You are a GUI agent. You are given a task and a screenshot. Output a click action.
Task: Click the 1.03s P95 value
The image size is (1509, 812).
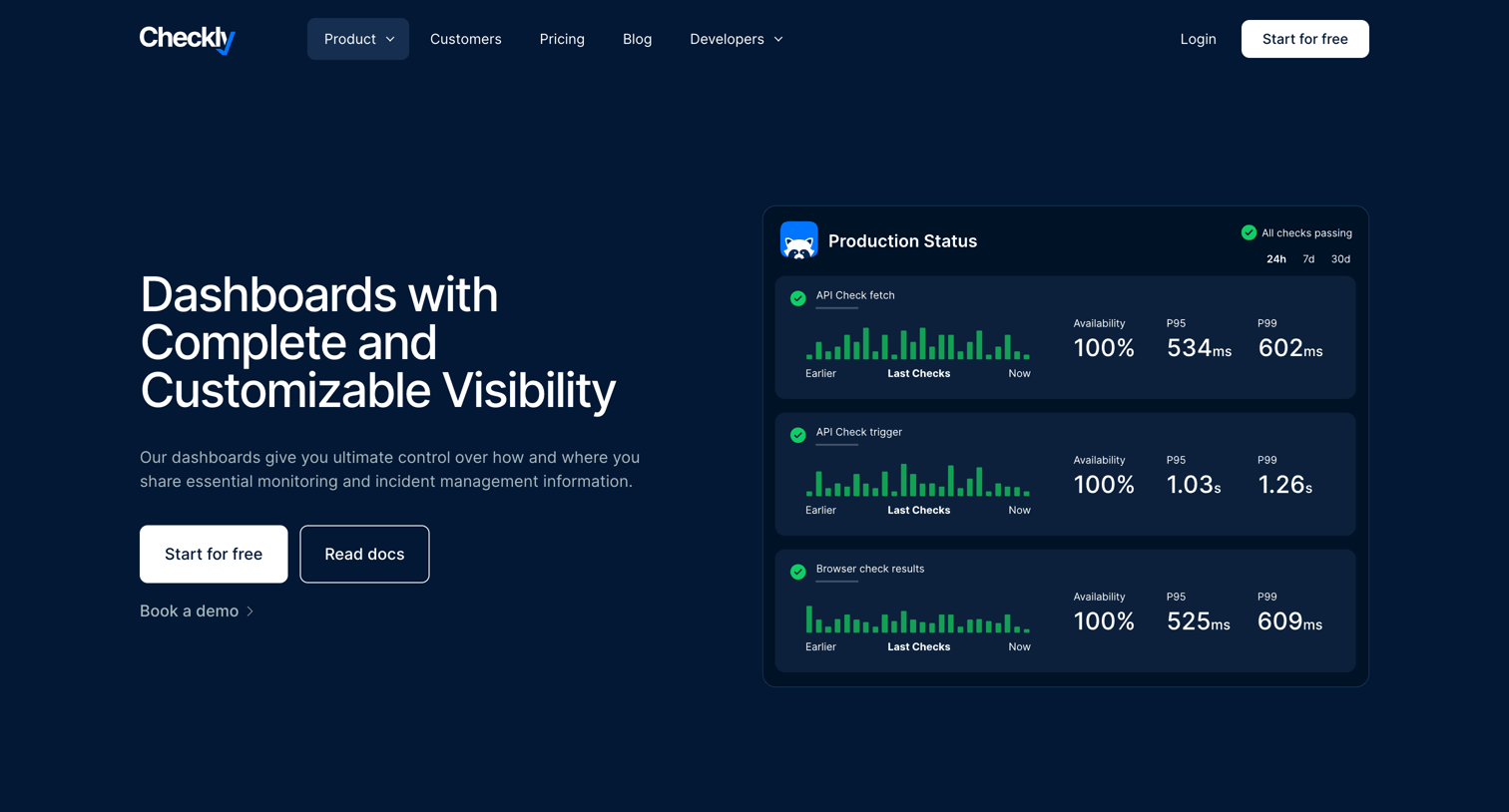coord(1194,485)
